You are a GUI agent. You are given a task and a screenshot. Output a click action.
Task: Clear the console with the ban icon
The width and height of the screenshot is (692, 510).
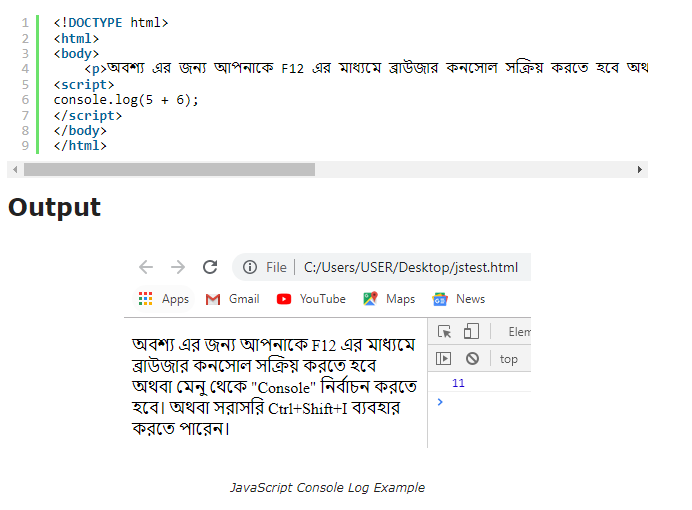click(472, 359)
